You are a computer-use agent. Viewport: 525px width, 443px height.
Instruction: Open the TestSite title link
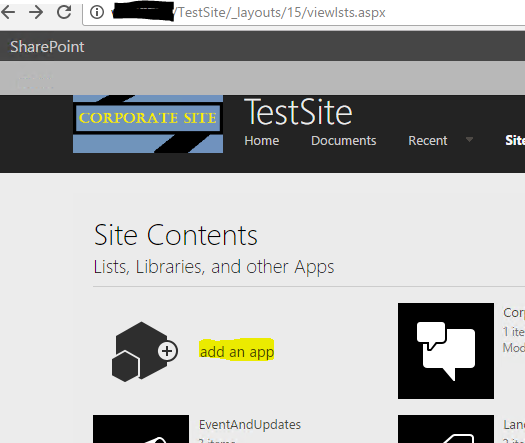298,112
